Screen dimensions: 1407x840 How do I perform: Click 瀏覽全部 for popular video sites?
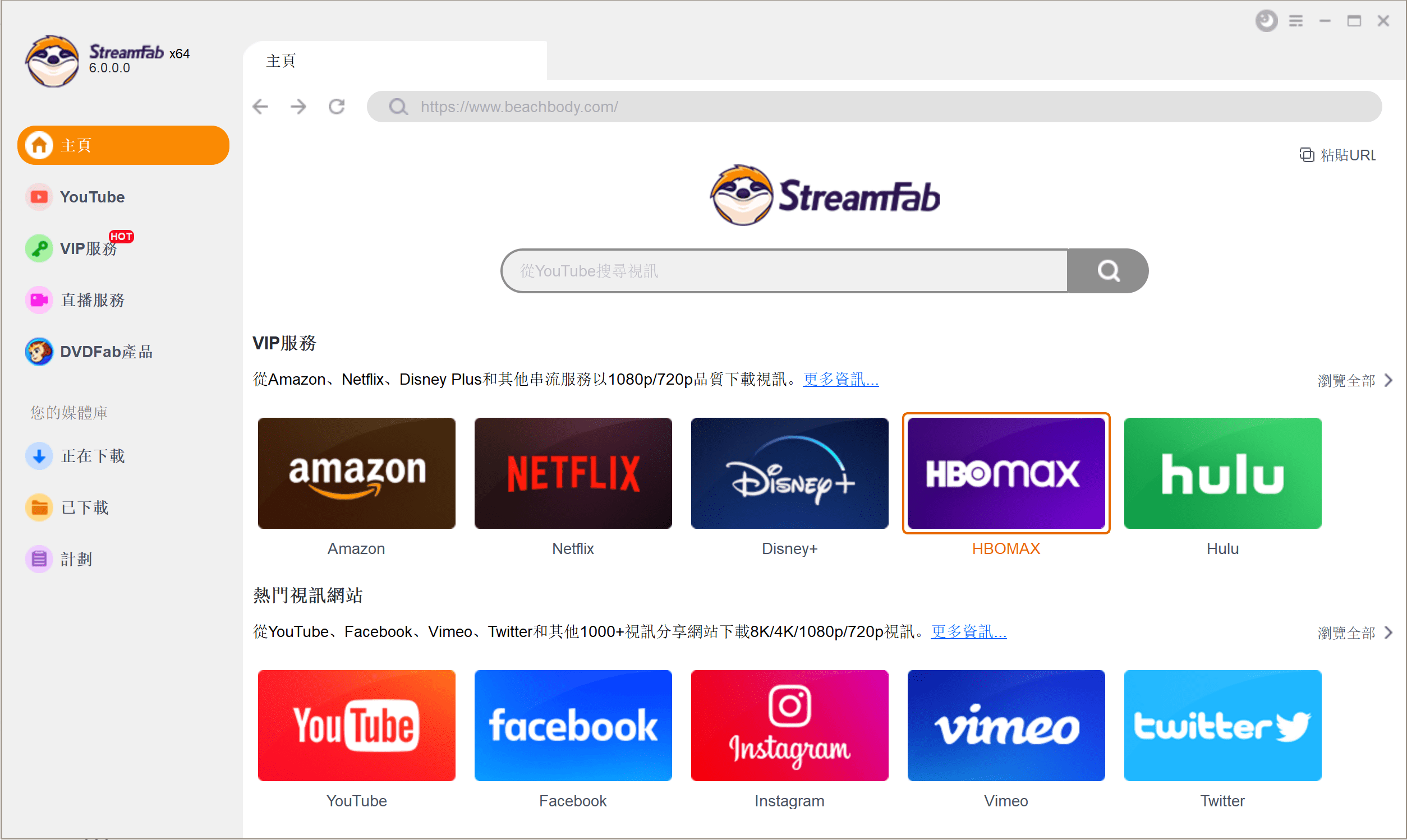1346,633
